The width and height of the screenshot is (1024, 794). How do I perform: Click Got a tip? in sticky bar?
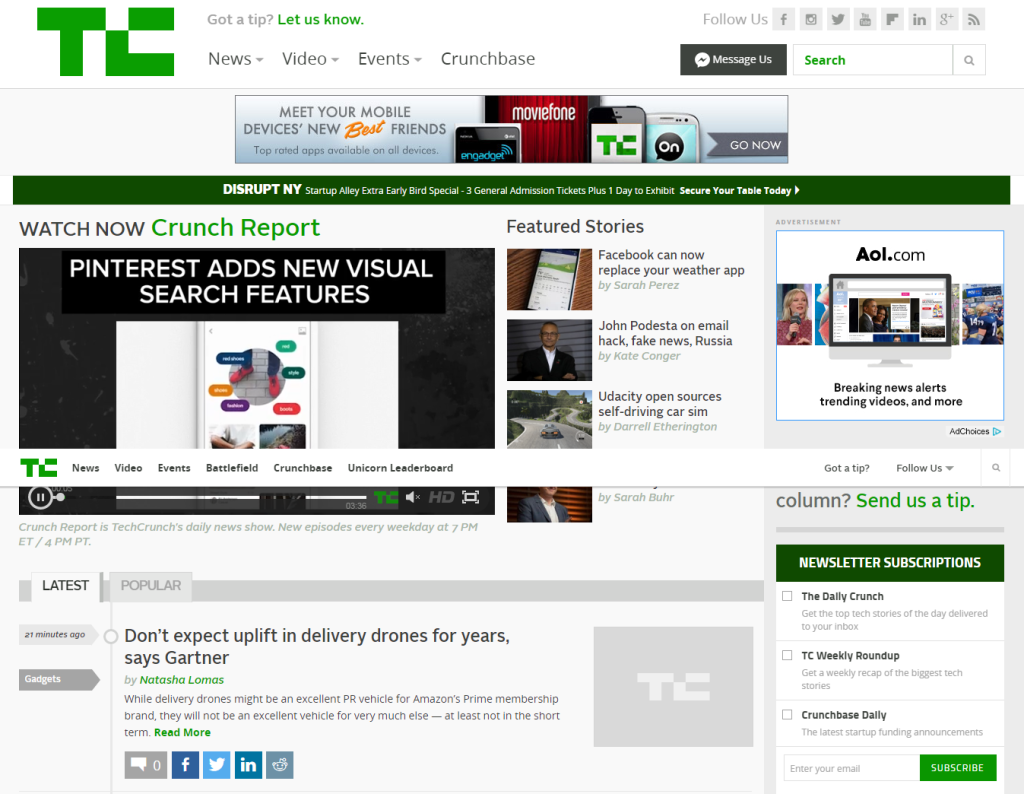pyautogui.click(x=846, y=468)
